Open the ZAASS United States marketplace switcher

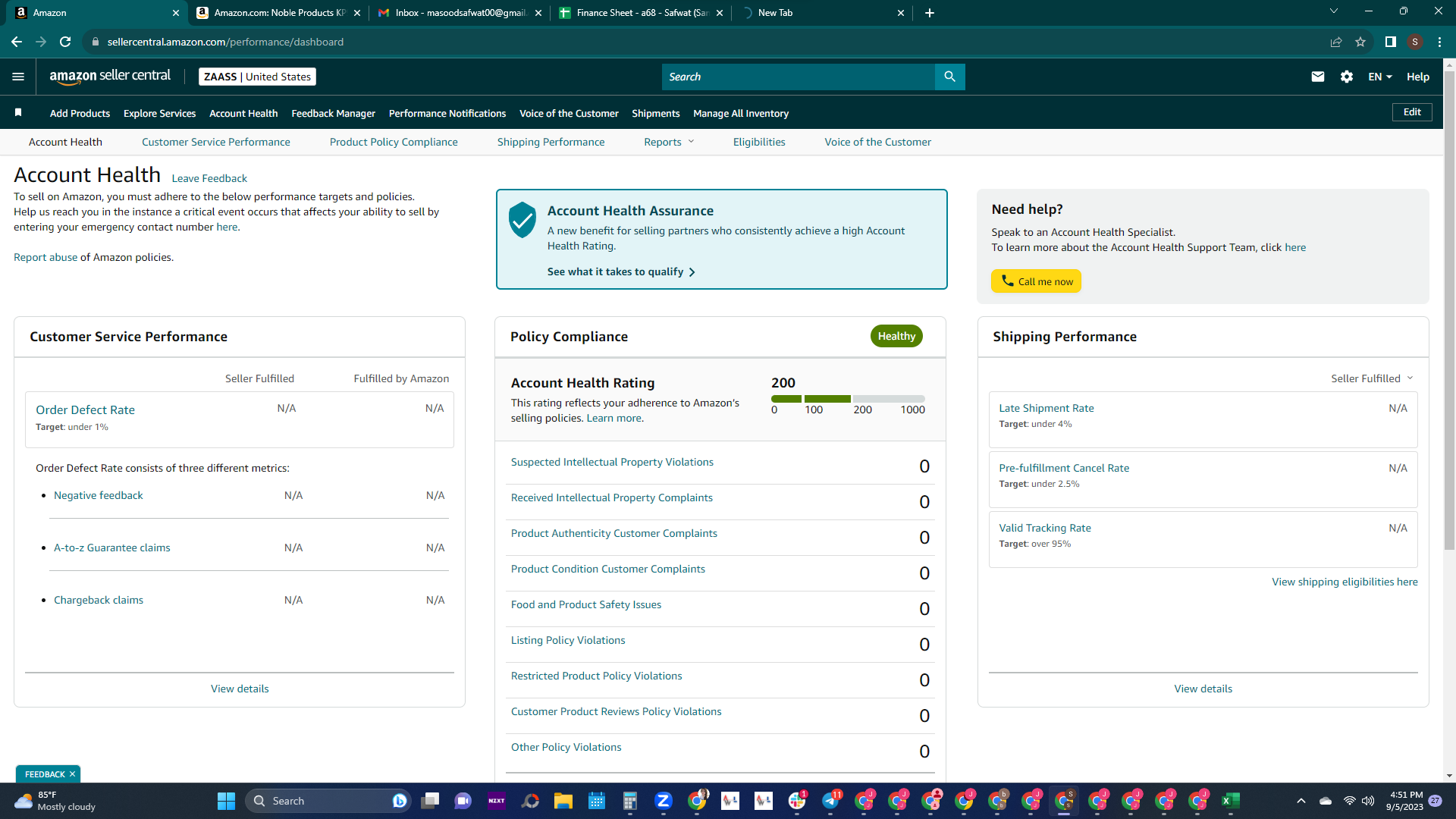coord(257,77)
